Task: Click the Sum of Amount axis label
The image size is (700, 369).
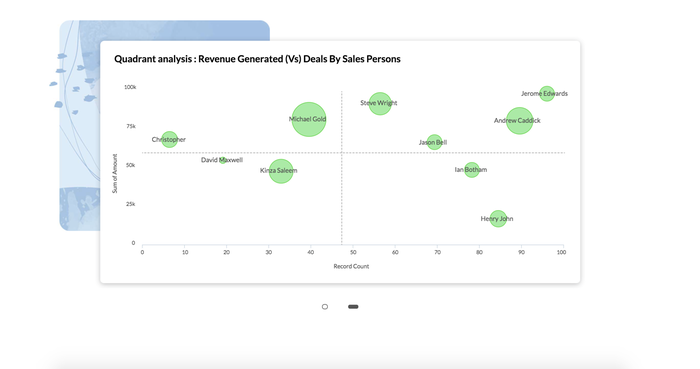Action: (x=115, y=174)
